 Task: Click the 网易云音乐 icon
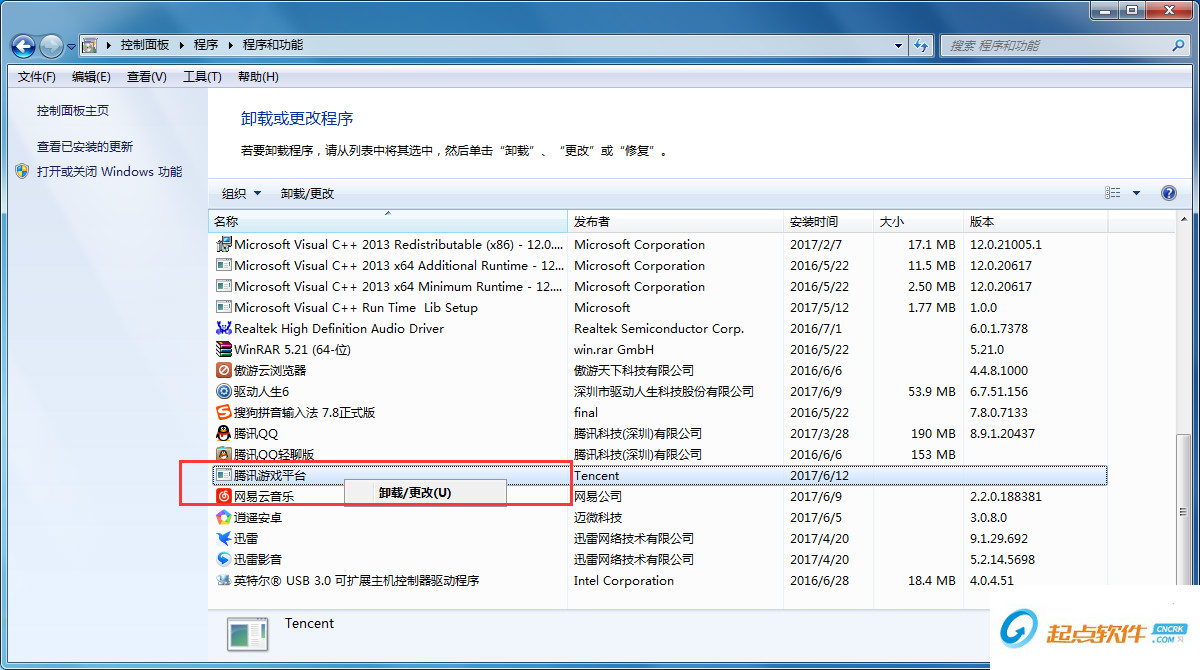(x=223, y=496)
